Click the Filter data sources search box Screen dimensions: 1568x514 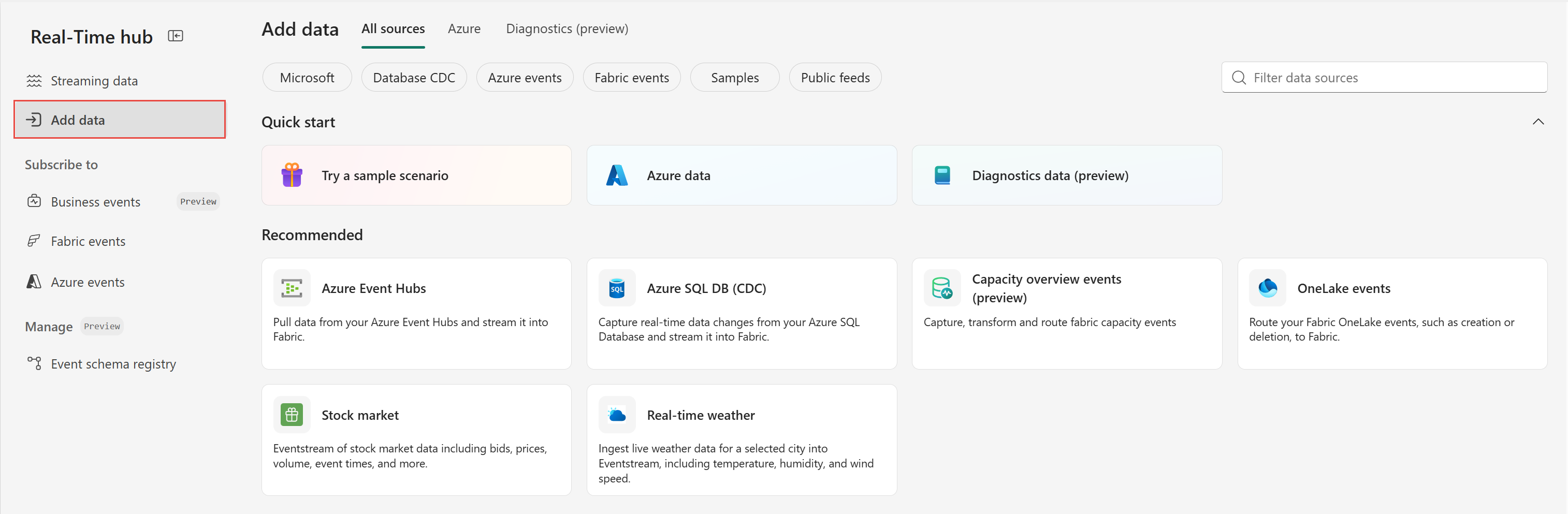click(x=1384, y=78)
